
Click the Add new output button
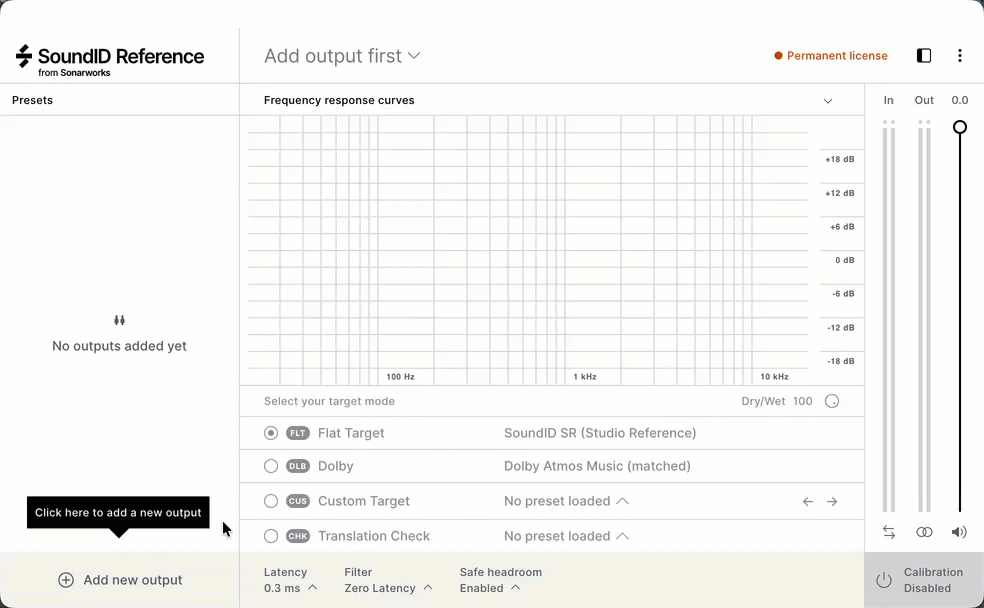(x=120, y=580)
